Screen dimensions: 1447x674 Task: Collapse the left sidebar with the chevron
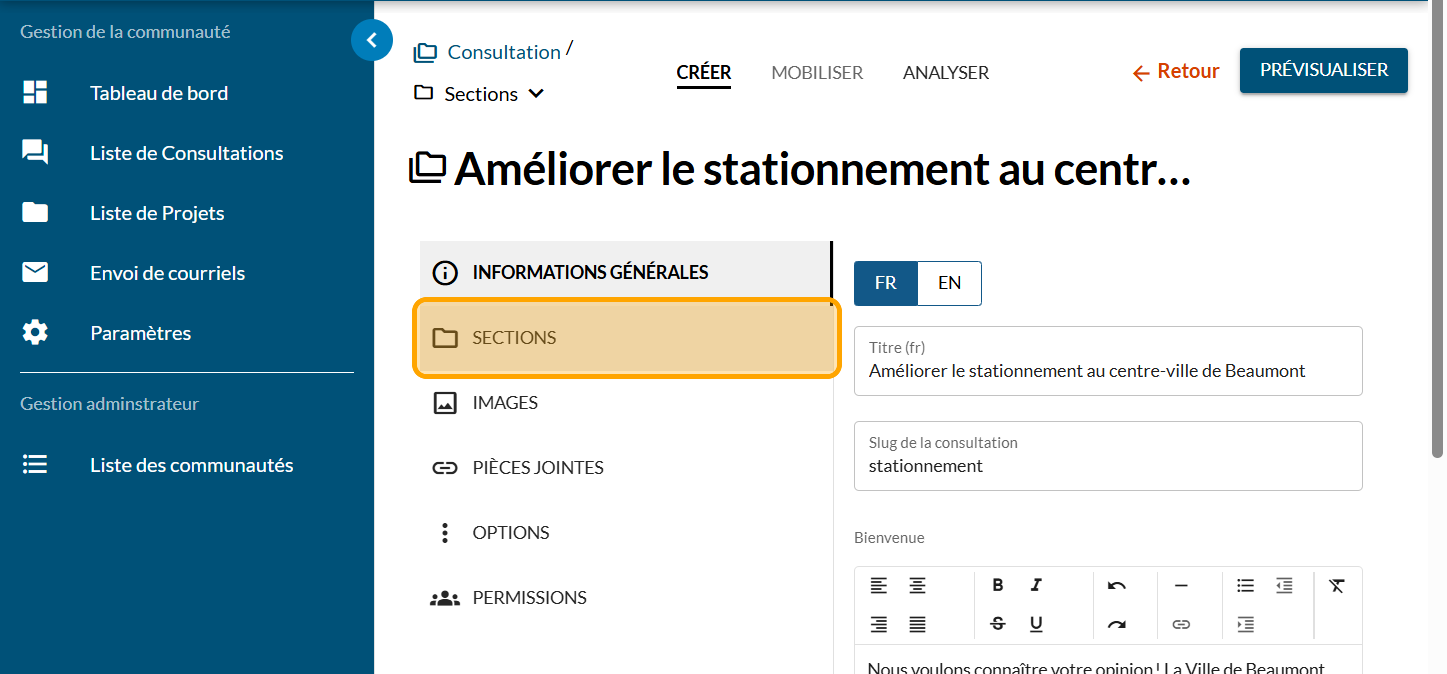(x=372, y=41)
